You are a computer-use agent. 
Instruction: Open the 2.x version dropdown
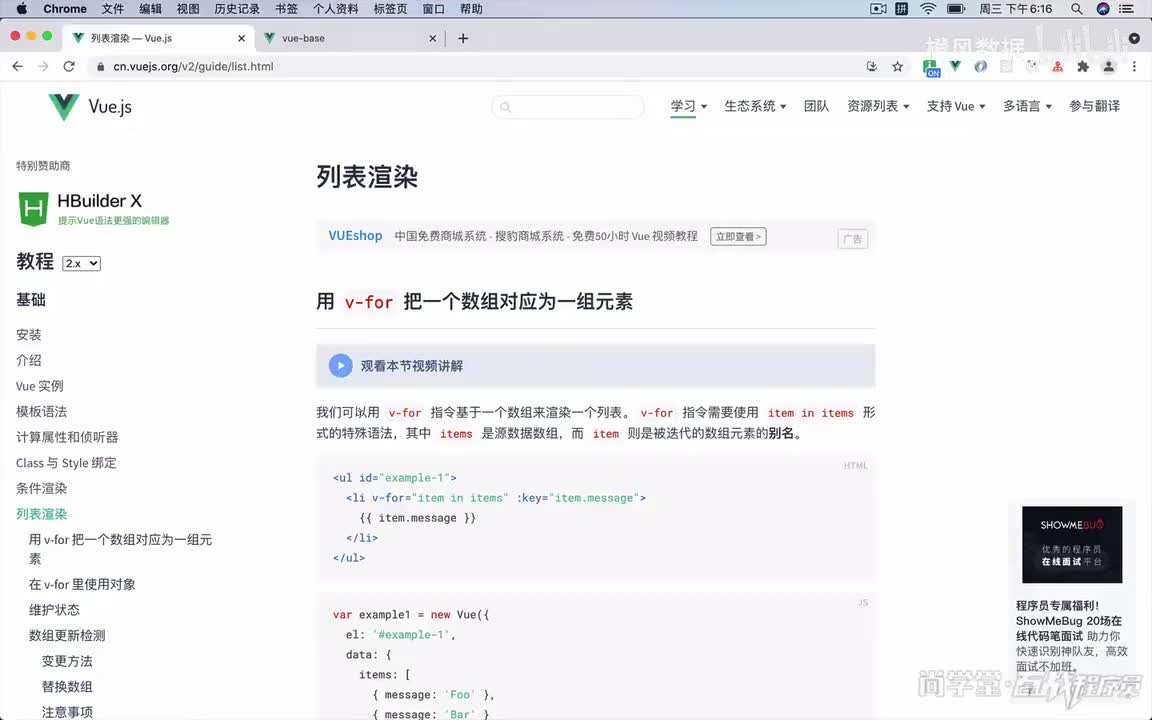coord(81,263)
